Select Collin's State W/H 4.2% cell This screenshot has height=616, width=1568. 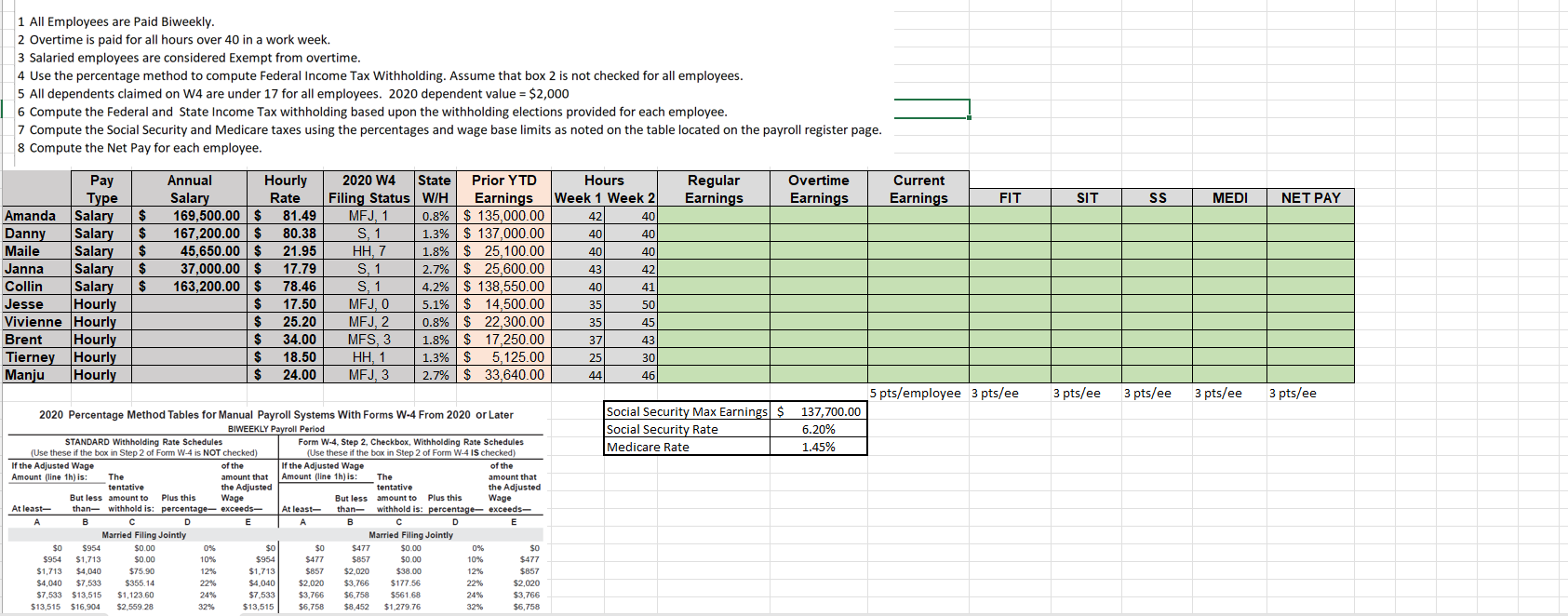(435, 287)
